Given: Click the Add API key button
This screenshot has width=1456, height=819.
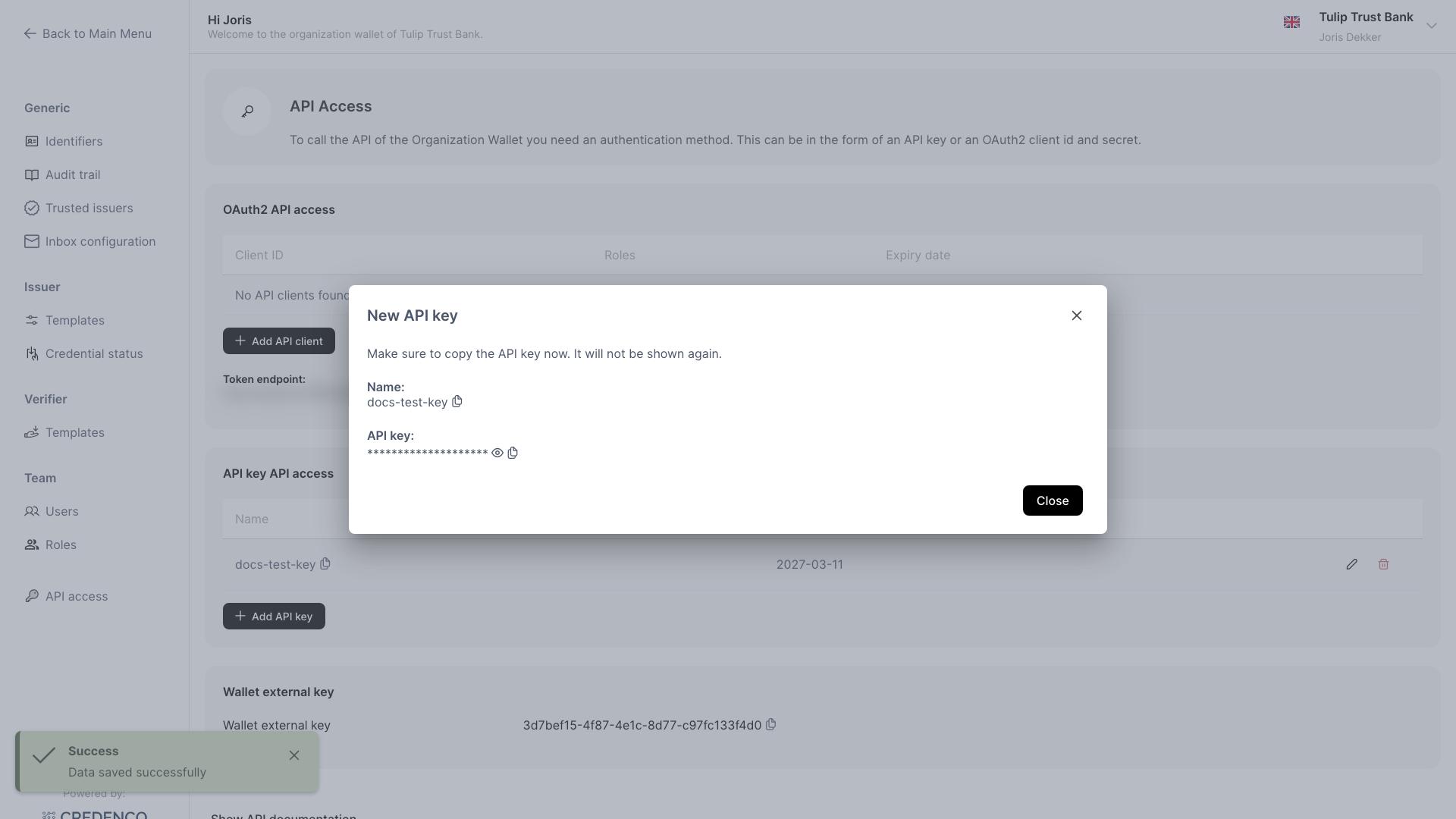Looking at the screenshot, I should point(274,616).
